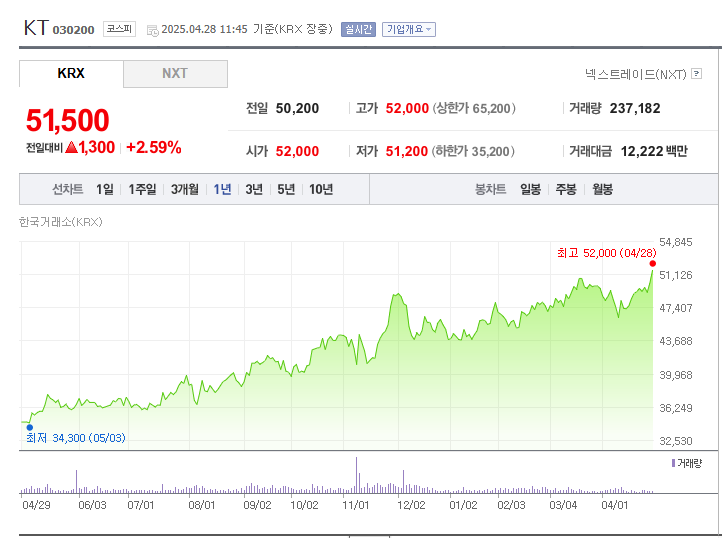
Task: Click the 시가 52,000 value
Action: click(297, 151)
